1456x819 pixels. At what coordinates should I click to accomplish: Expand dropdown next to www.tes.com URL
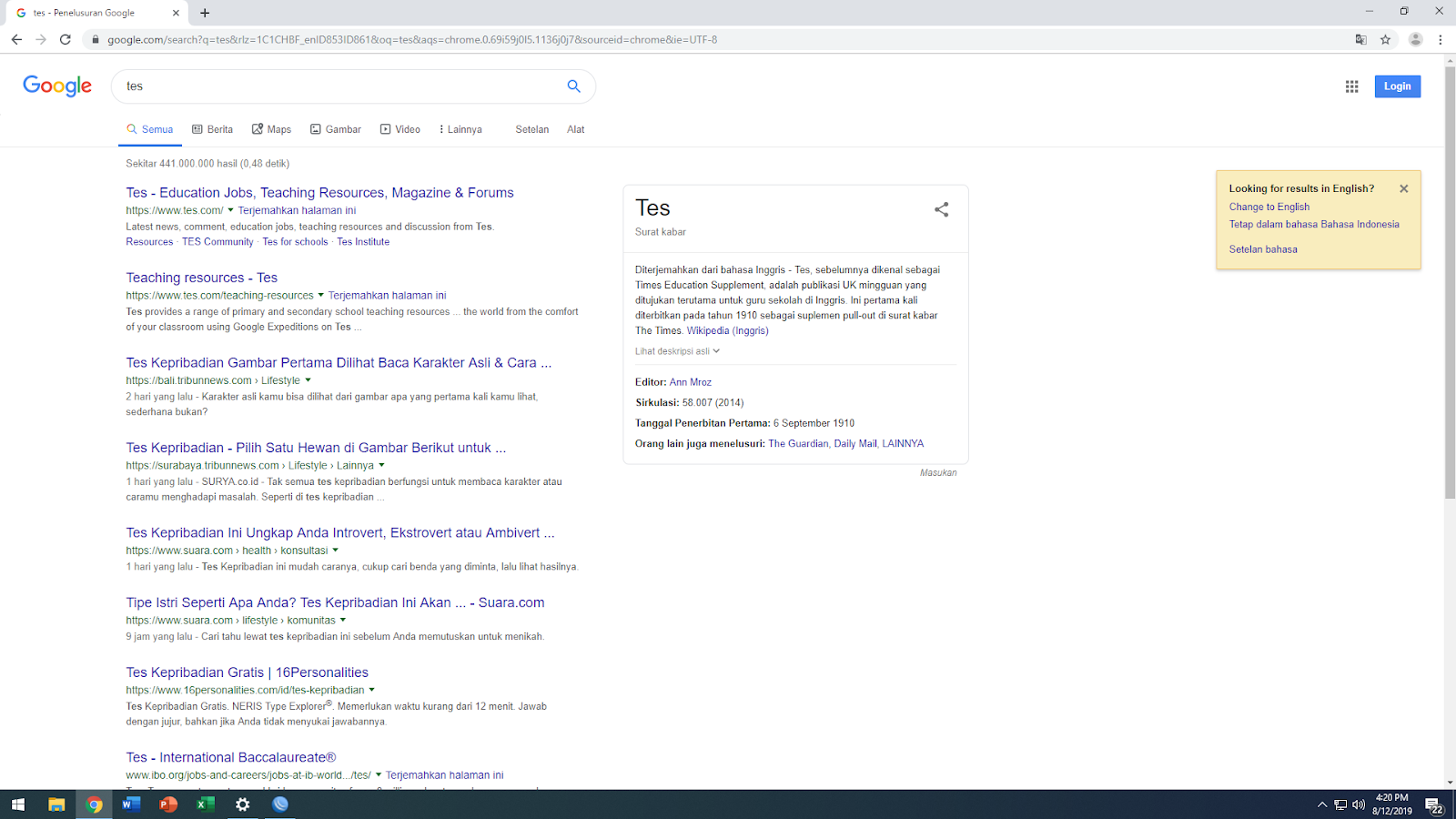point(230,210)
